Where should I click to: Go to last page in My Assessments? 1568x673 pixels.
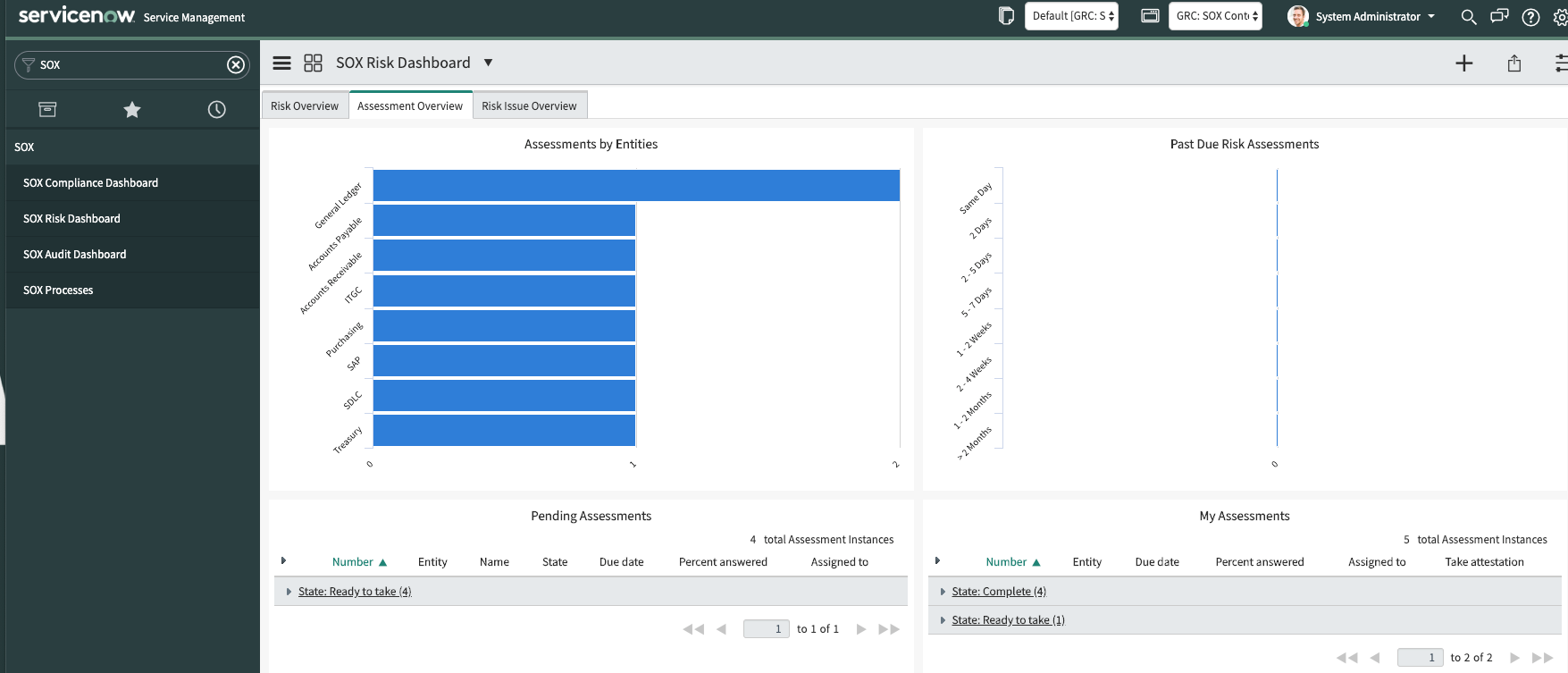tap(1543, 658)
